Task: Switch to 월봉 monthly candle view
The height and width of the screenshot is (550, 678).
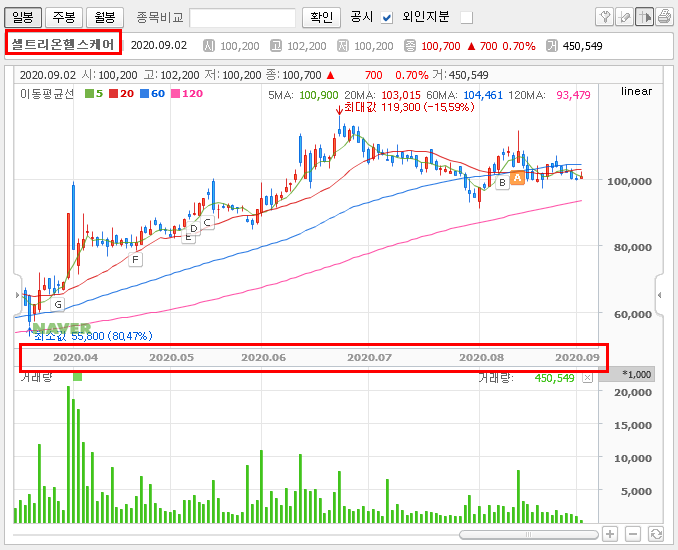Action: (105, 17)
